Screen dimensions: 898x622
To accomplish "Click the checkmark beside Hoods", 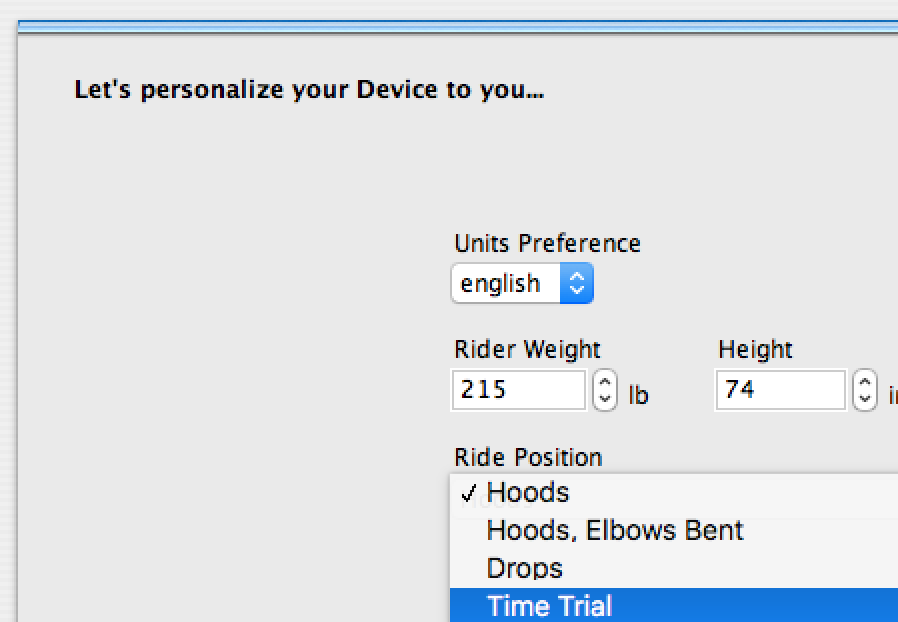I will [x=467, y=493].
